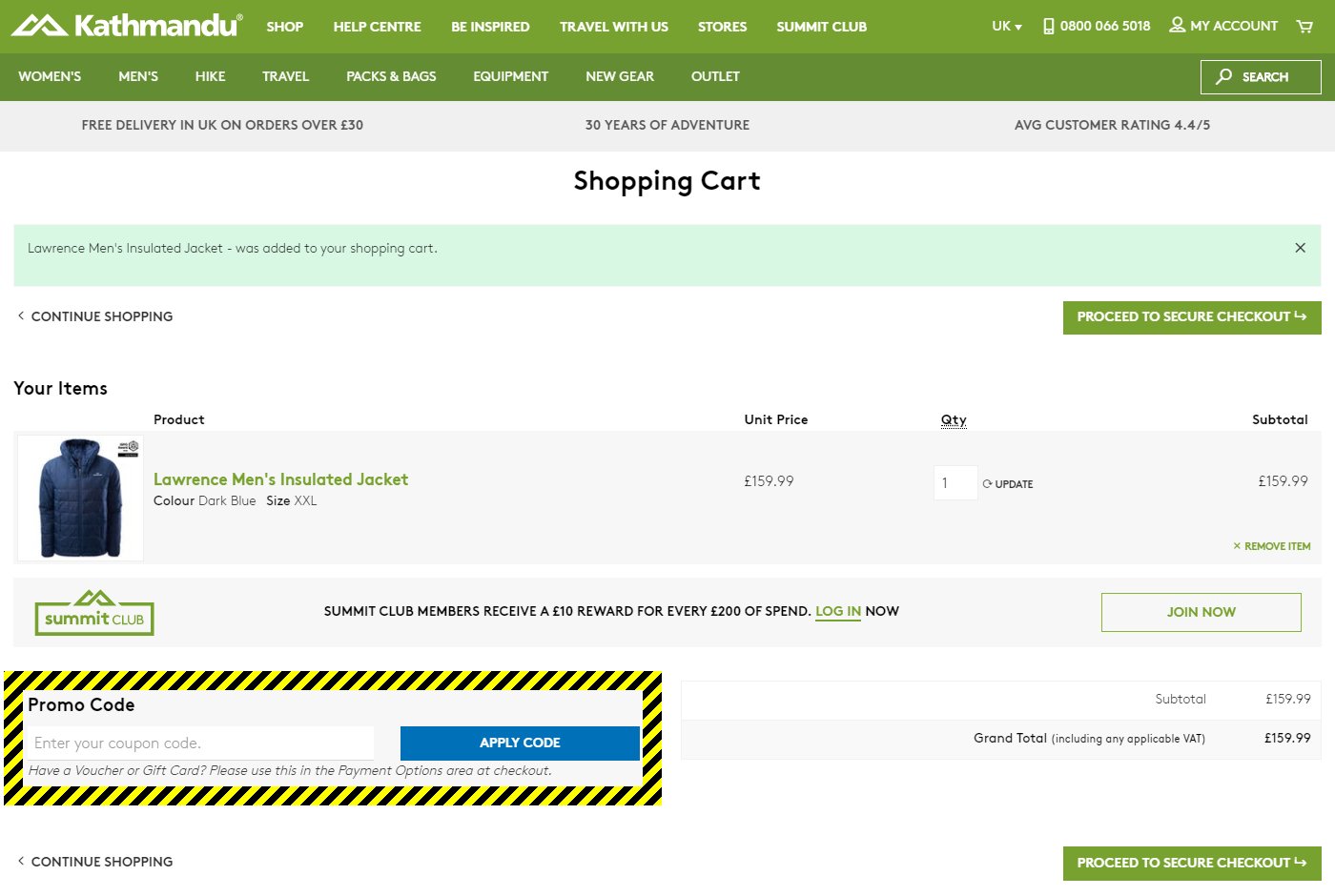Open Travel With Us
Viewport: 1335px width, 896px height.
point(614,27)
